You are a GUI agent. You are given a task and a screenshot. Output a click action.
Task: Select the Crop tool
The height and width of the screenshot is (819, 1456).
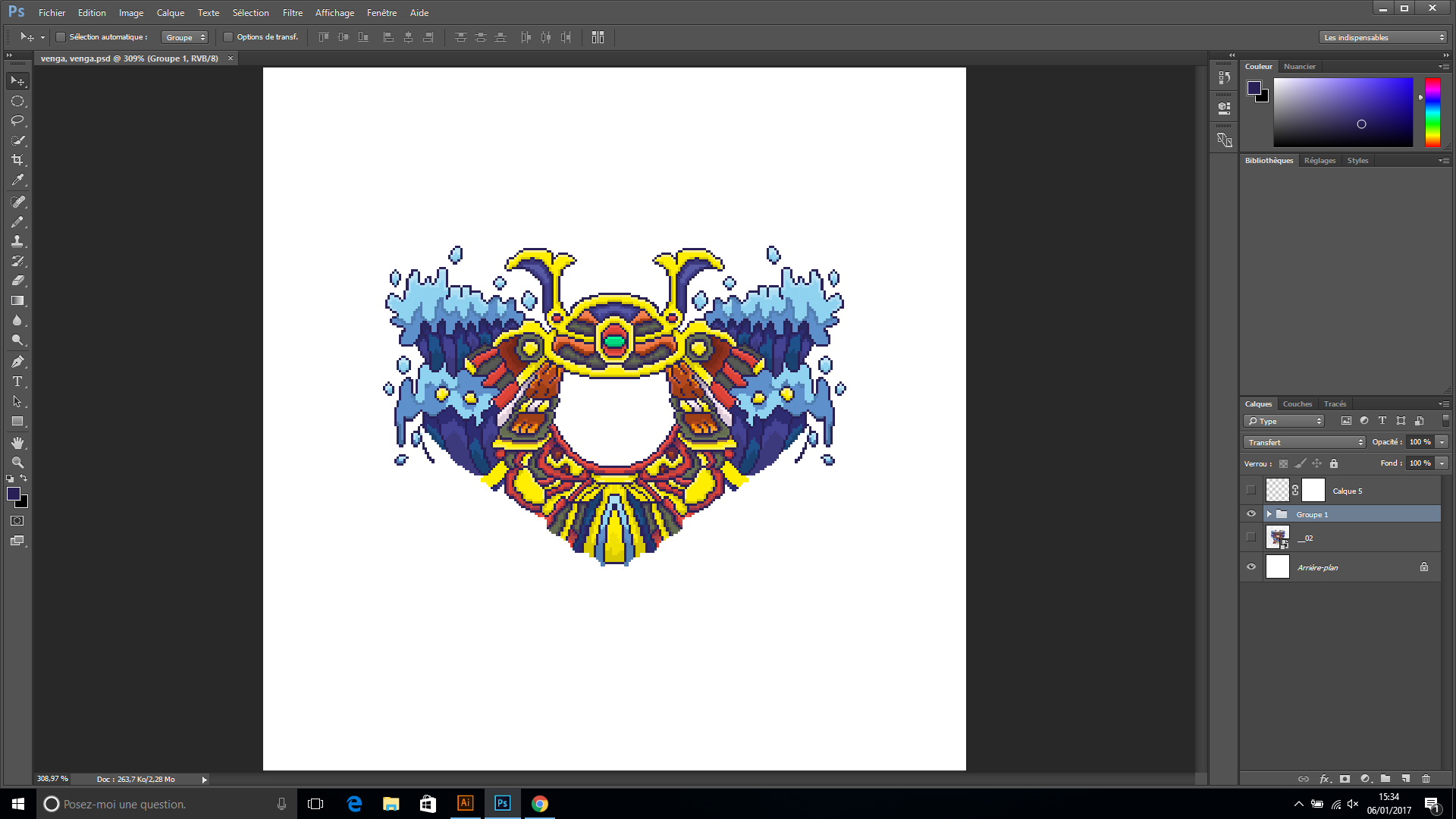17,160
